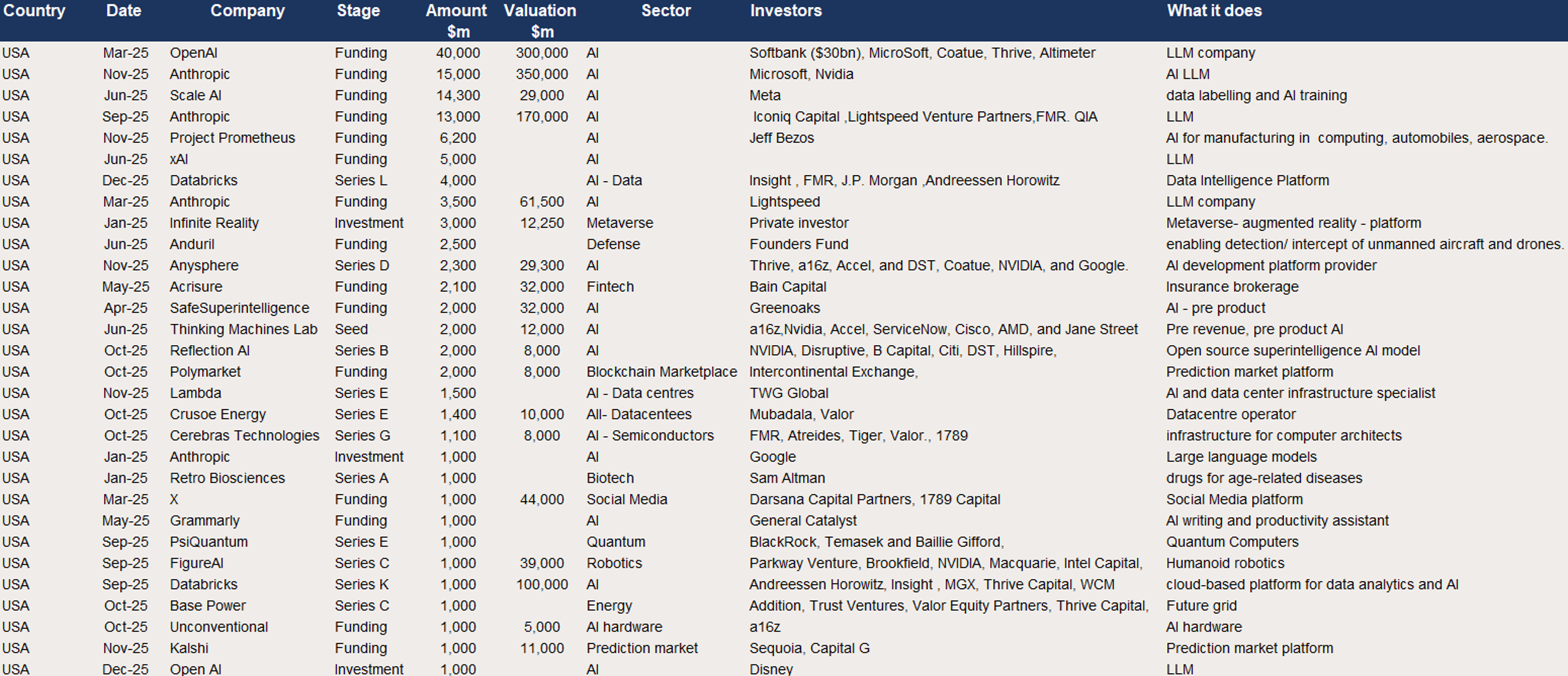This screenshot has width=1568, height=676.
Task: Select the Open AI Dec-25 cell
Action: tap(195, 669)
